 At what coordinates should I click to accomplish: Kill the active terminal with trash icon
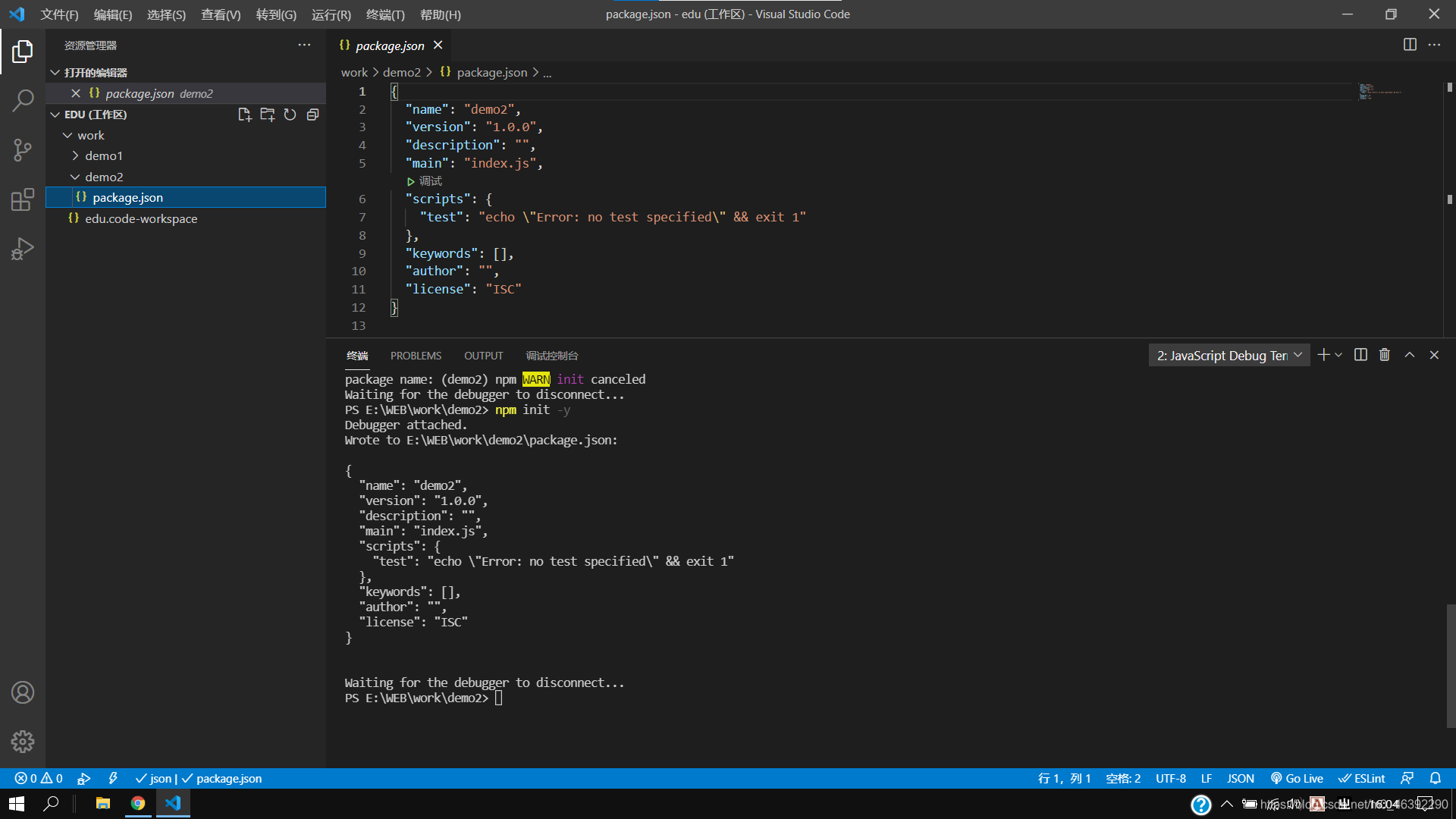(1385, 355)
